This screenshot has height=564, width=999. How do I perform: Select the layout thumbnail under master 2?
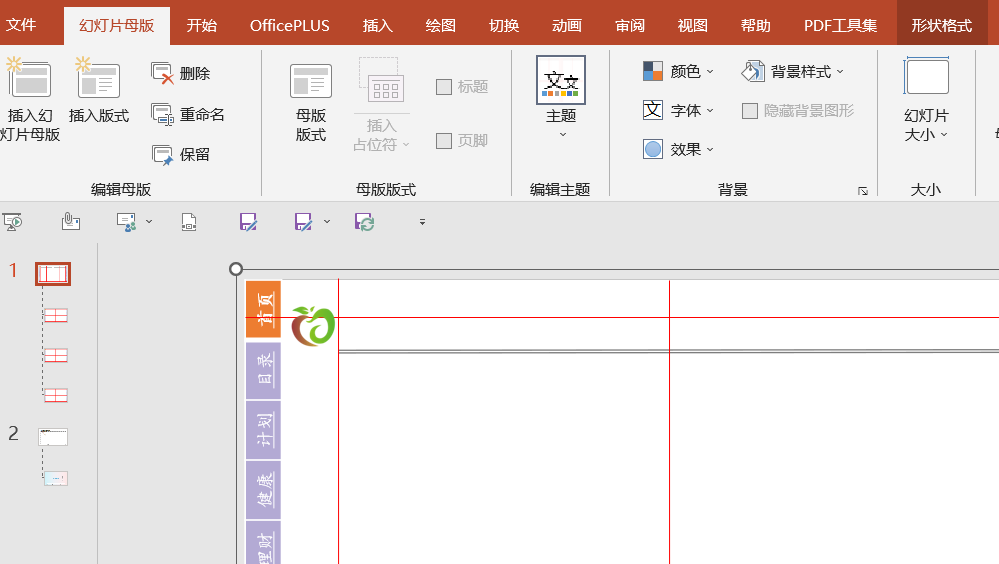coord(56,479)
